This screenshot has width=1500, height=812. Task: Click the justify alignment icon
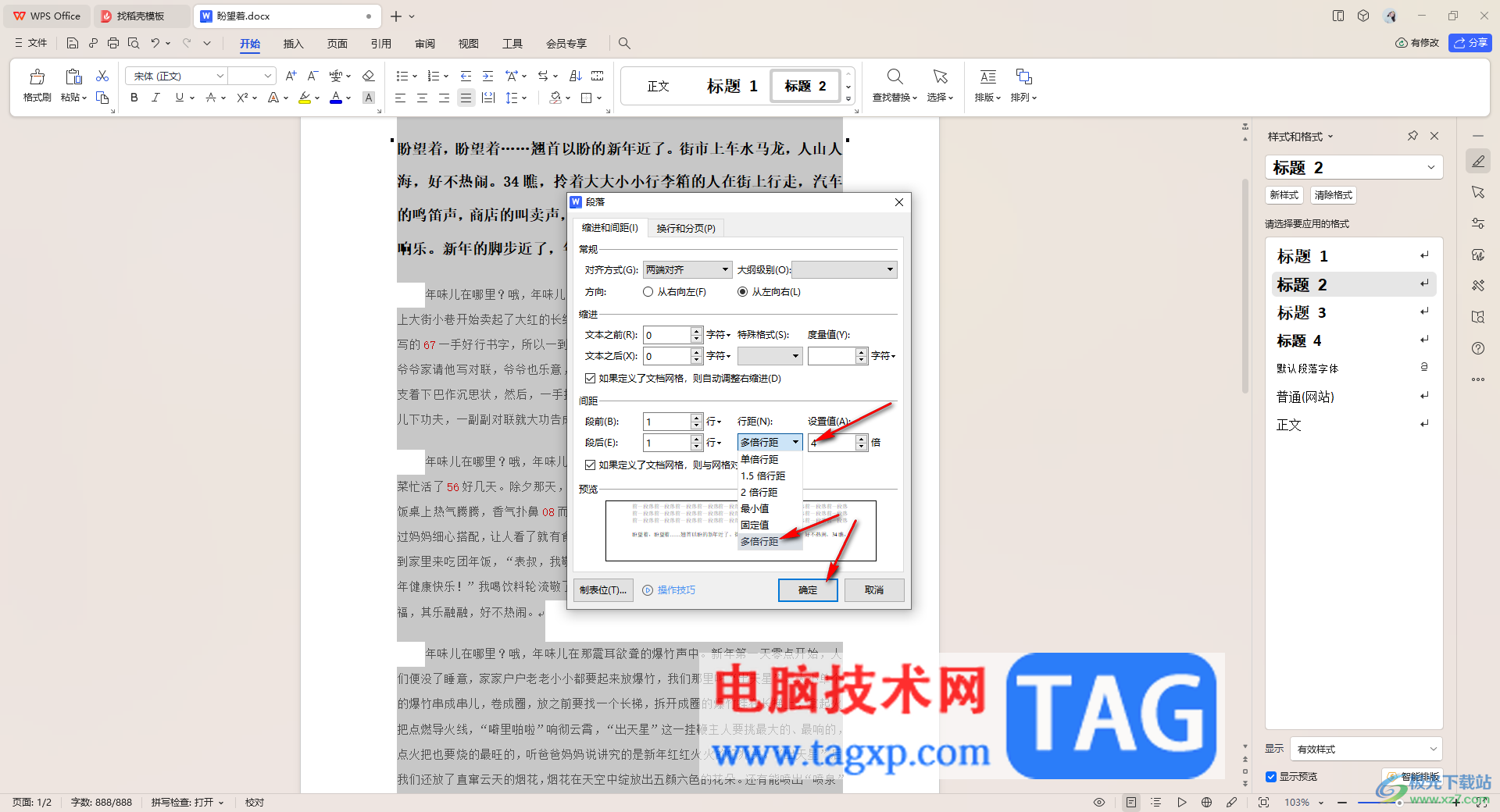(x=466, y=98)
